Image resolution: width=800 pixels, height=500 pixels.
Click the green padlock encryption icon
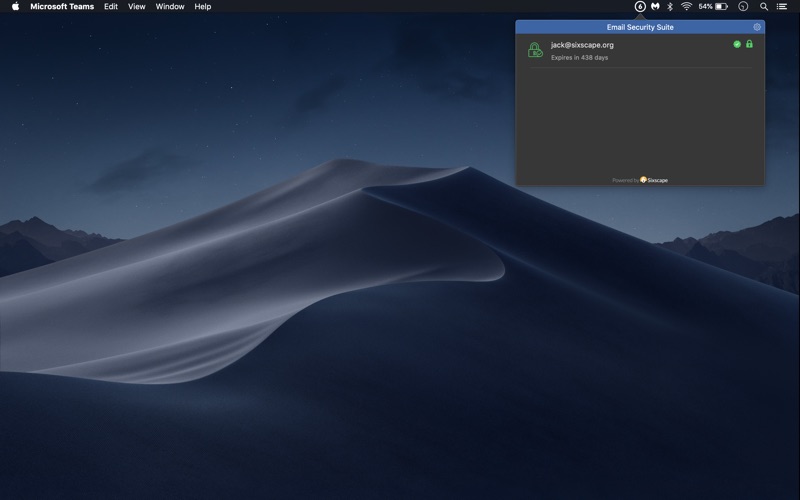coord(749,44)
